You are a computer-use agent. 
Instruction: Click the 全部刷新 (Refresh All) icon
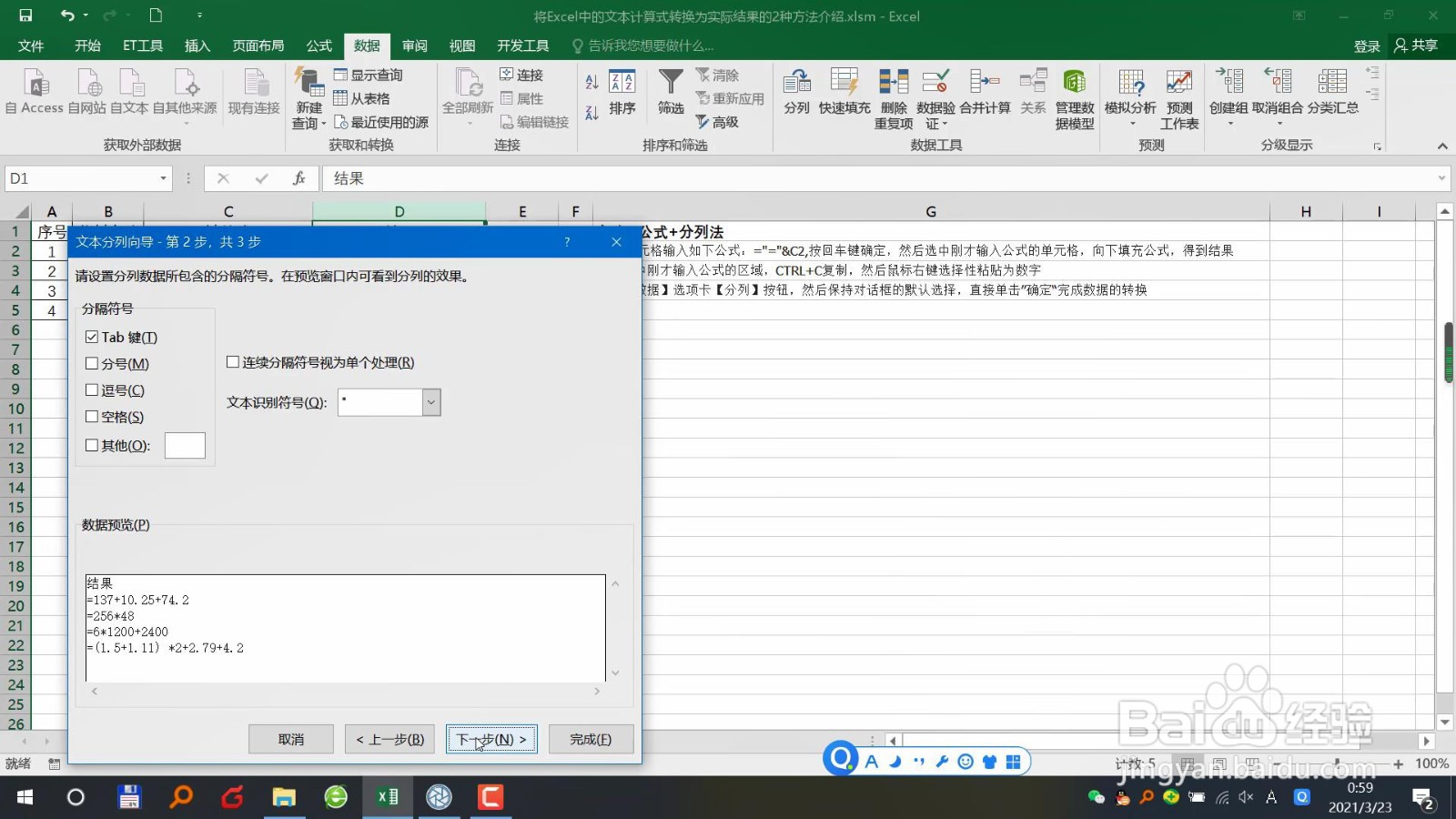(467, 96)
